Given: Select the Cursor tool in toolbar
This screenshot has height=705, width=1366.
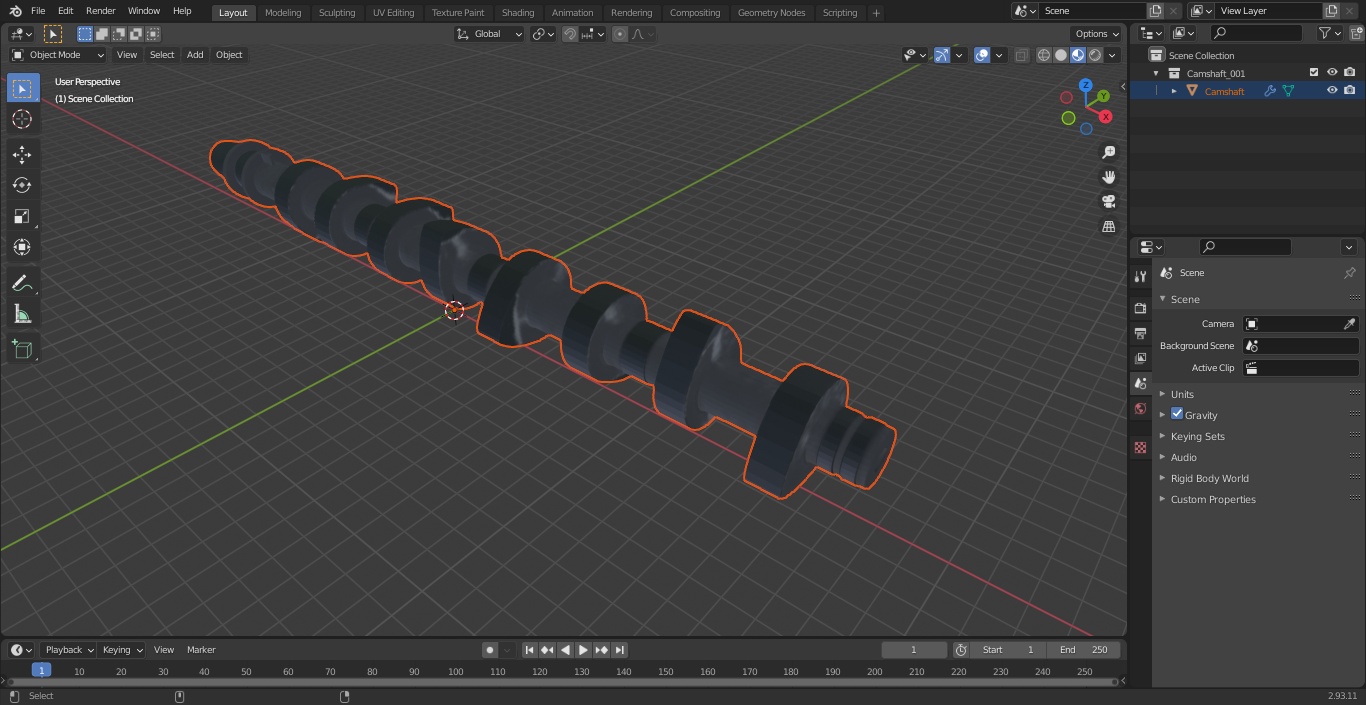Looking at the screenshot, I should point(22,119).
